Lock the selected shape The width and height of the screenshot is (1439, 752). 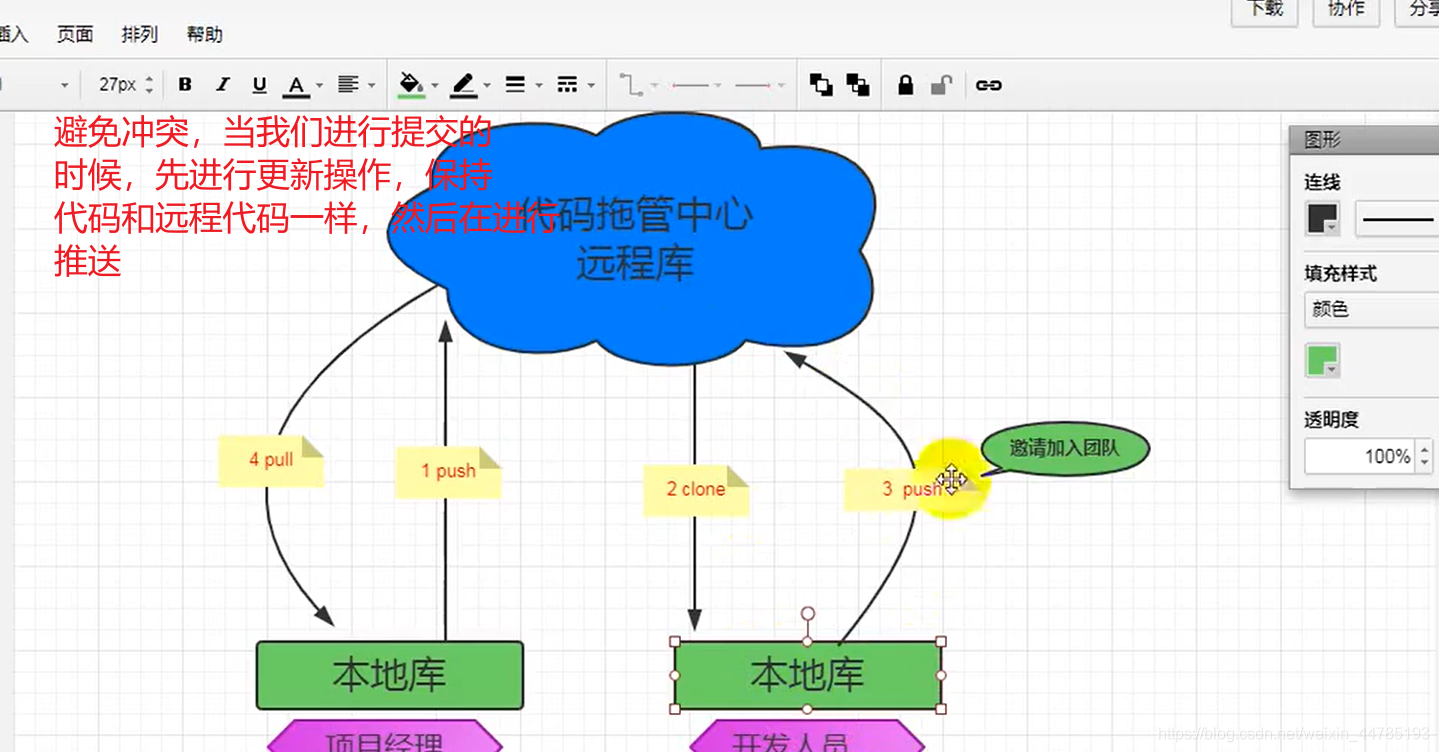pos(906,85)
